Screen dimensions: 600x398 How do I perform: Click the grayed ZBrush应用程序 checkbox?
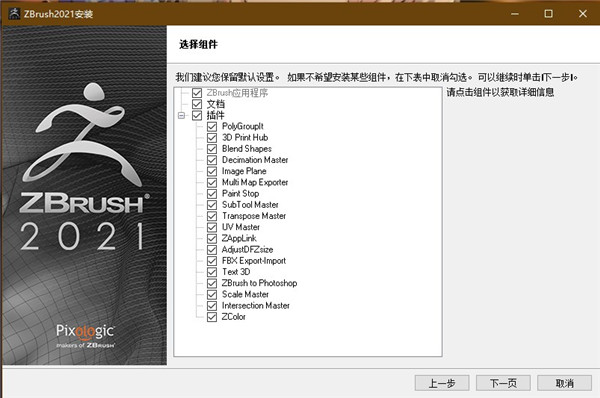[197, 93]
